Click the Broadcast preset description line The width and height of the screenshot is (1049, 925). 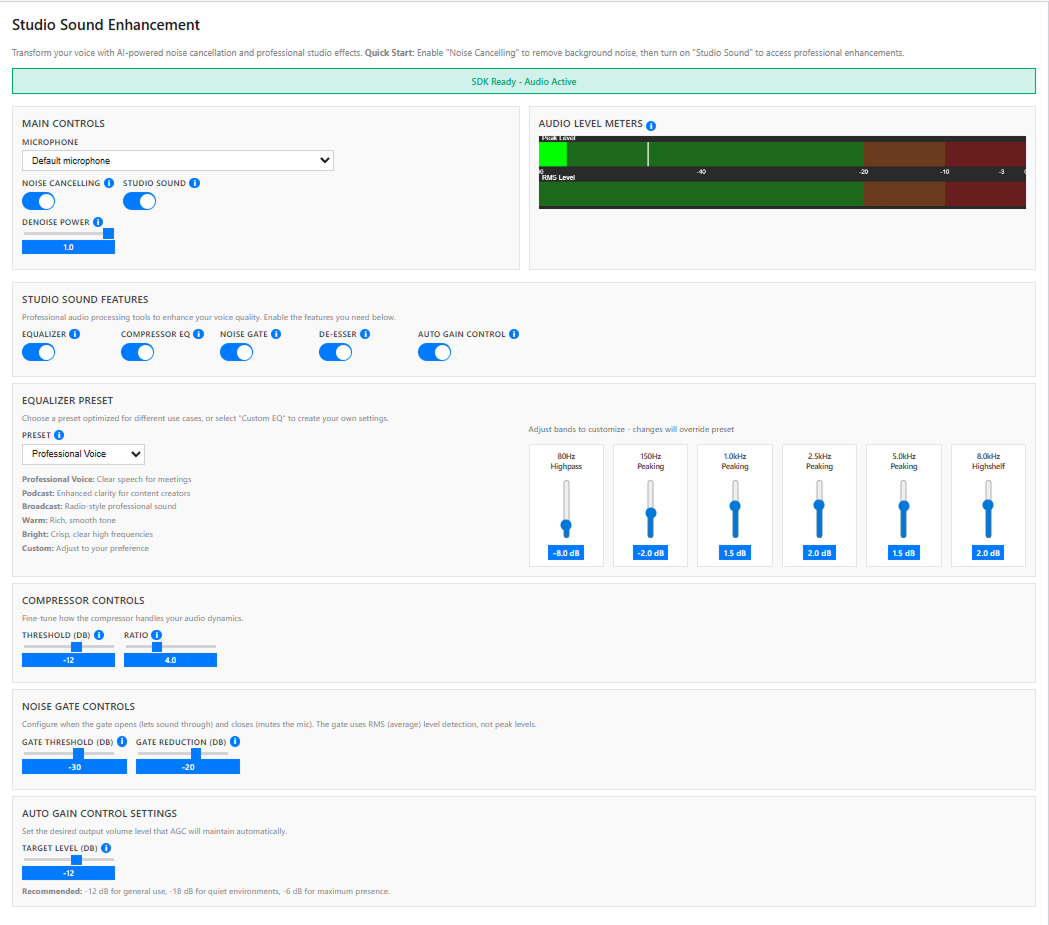[99, 506]
